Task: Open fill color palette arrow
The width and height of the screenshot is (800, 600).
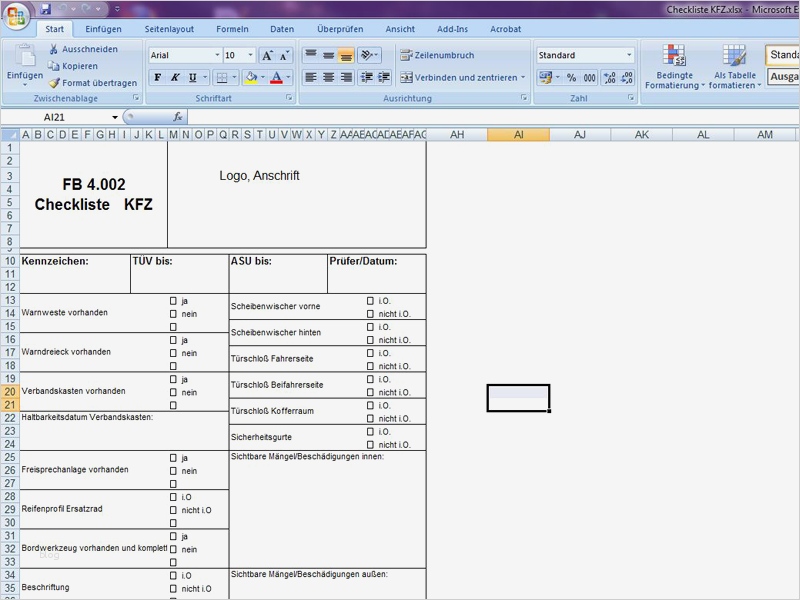Action: tap(263, 78)
